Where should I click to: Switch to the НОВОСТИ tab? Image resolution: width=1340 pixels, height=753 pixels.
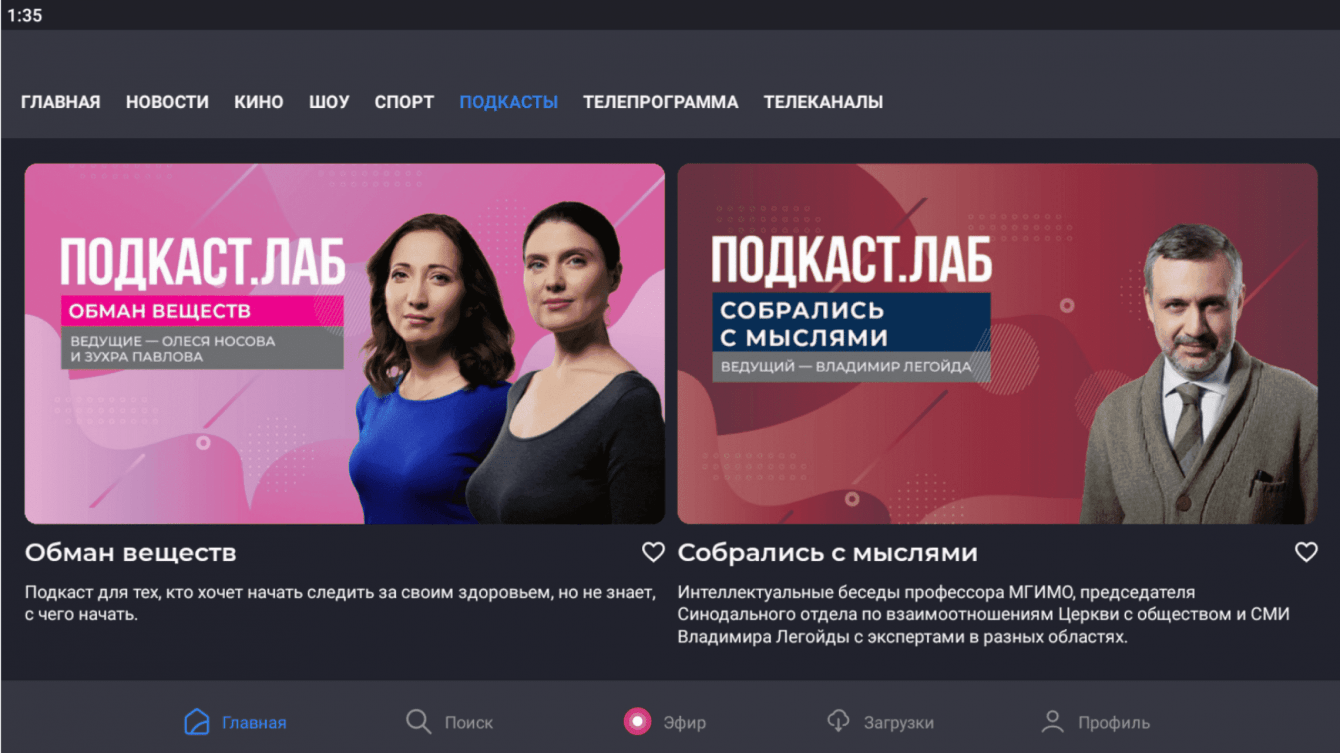coord(167,102)
